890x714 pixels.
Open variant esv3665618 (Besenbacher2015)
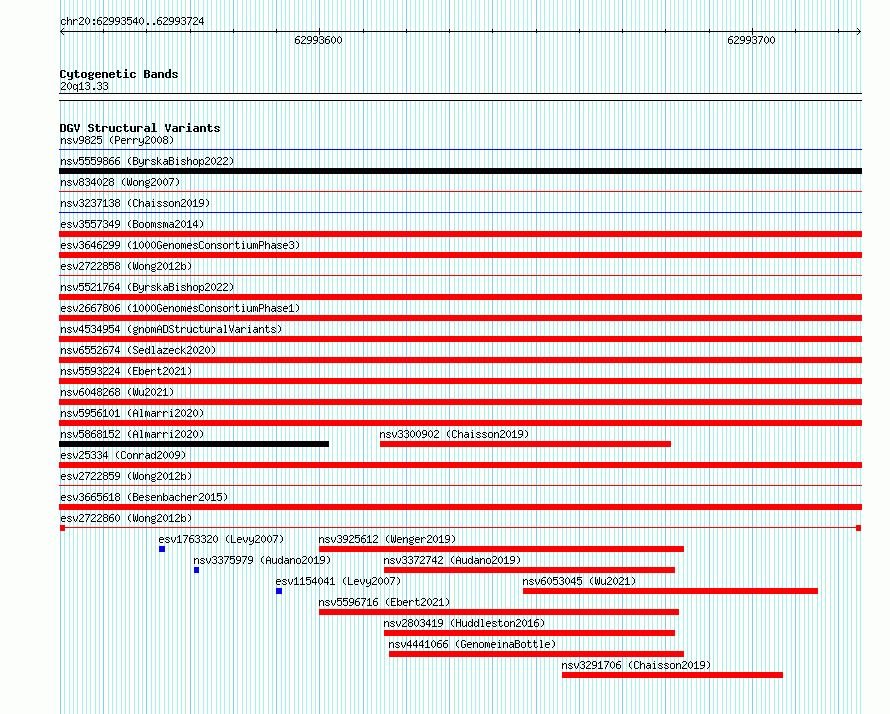(x=144, y=497)
